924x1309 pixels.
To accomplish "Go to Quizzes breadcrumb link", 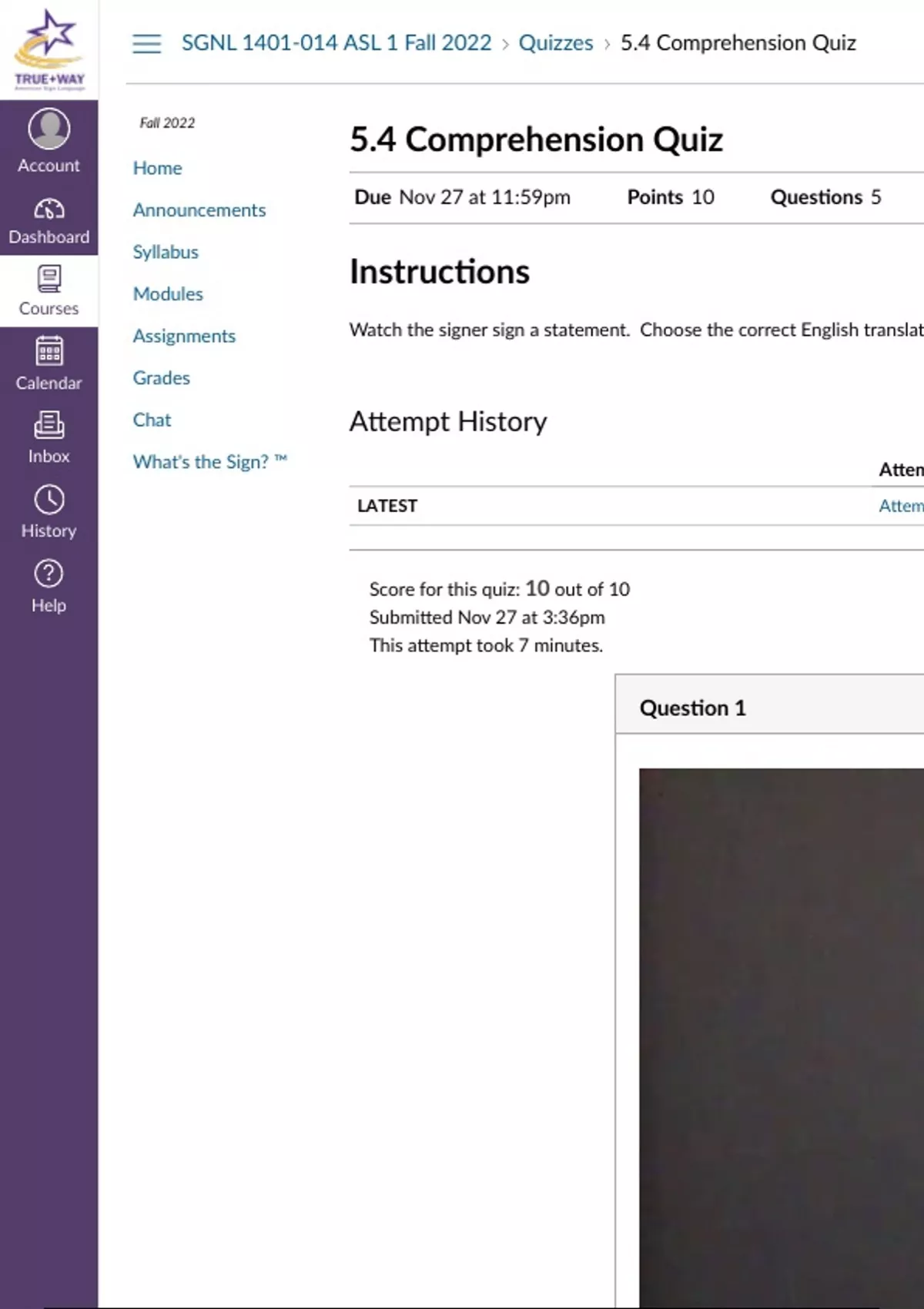I will click(555, 43).
